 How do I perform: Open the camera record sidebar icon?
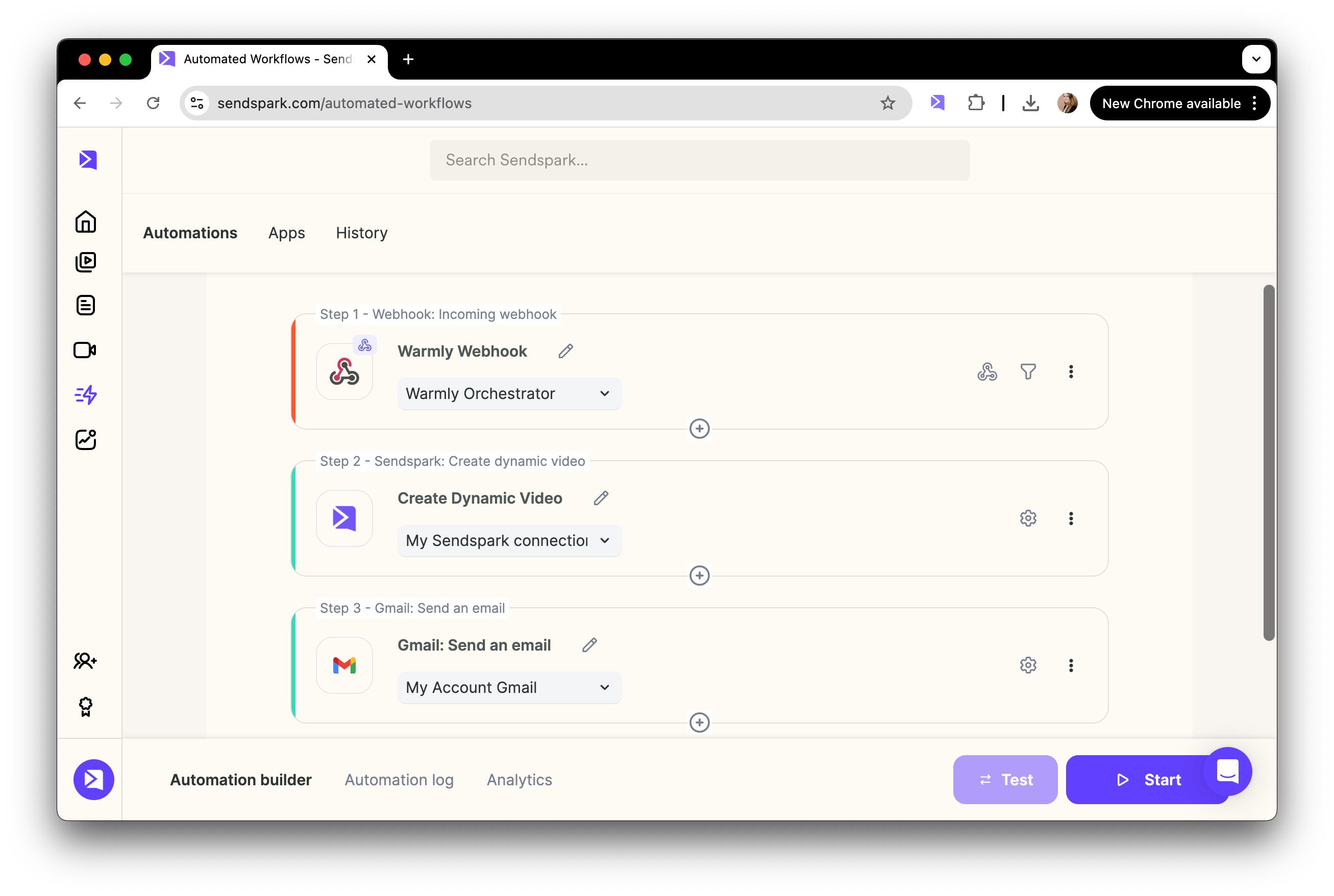[85, 350]
